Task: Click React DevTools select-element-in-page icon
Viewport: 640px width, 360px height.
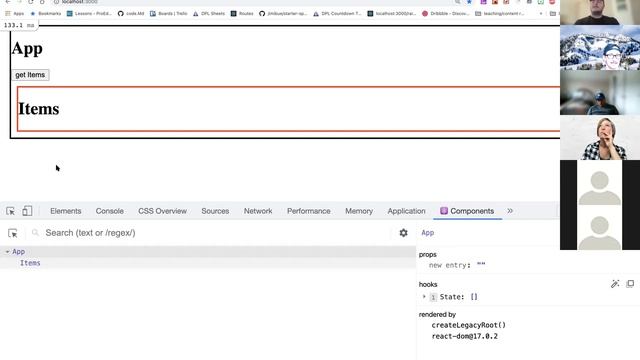Action: [13, 233]
